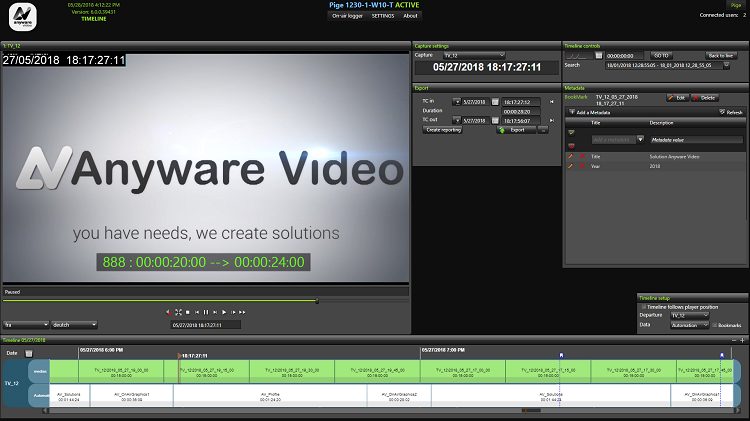This screenshot has height=421, width=750.
Task: Click the timeline Date calendar icon
Action: point(29,352)
